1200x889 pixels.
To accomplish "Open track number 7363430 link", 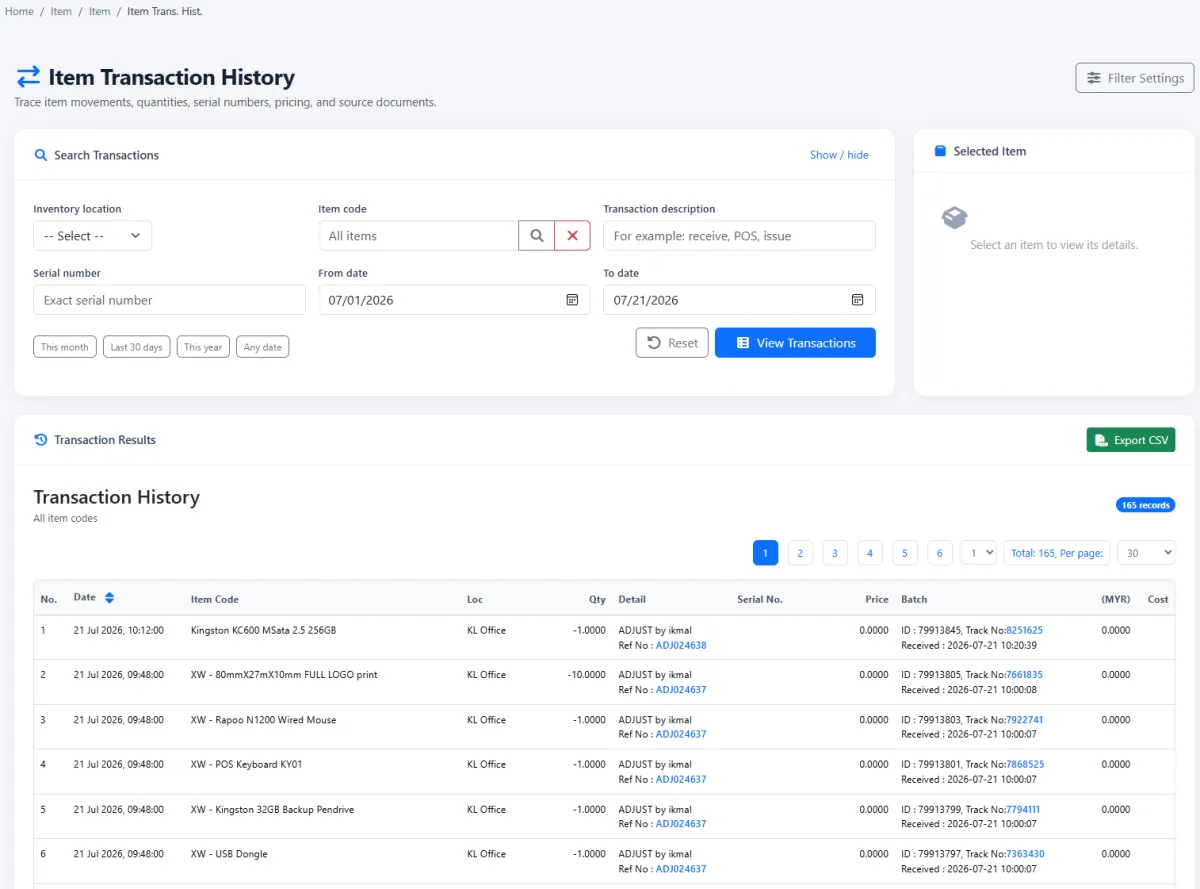I will (1025, 854).
